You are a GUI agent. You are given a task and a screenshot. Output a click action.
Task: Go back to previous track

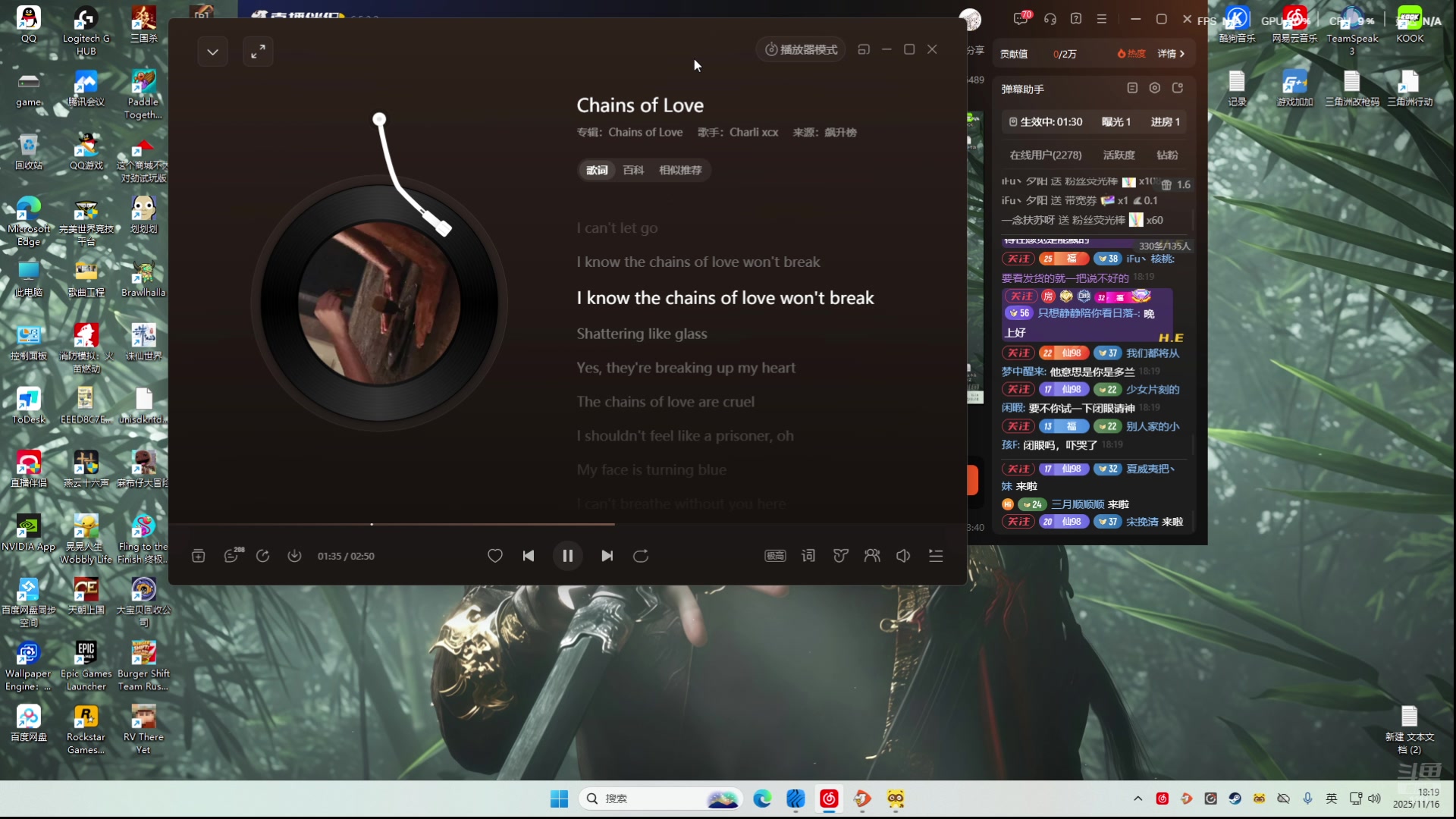click(x=529, y=556)
